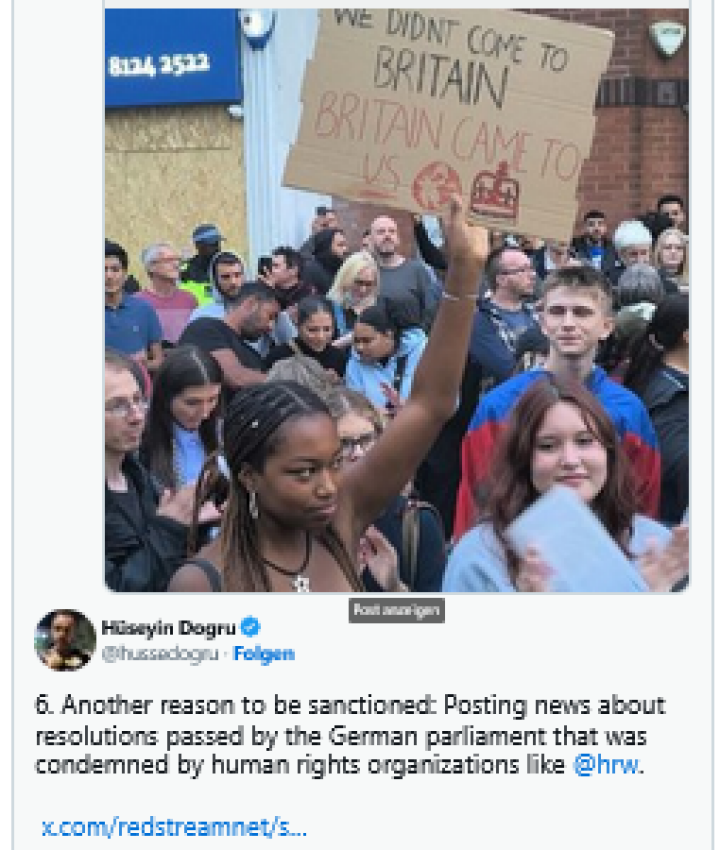
Task: Click the blue verified badge icon
Action: coord(250,627)
